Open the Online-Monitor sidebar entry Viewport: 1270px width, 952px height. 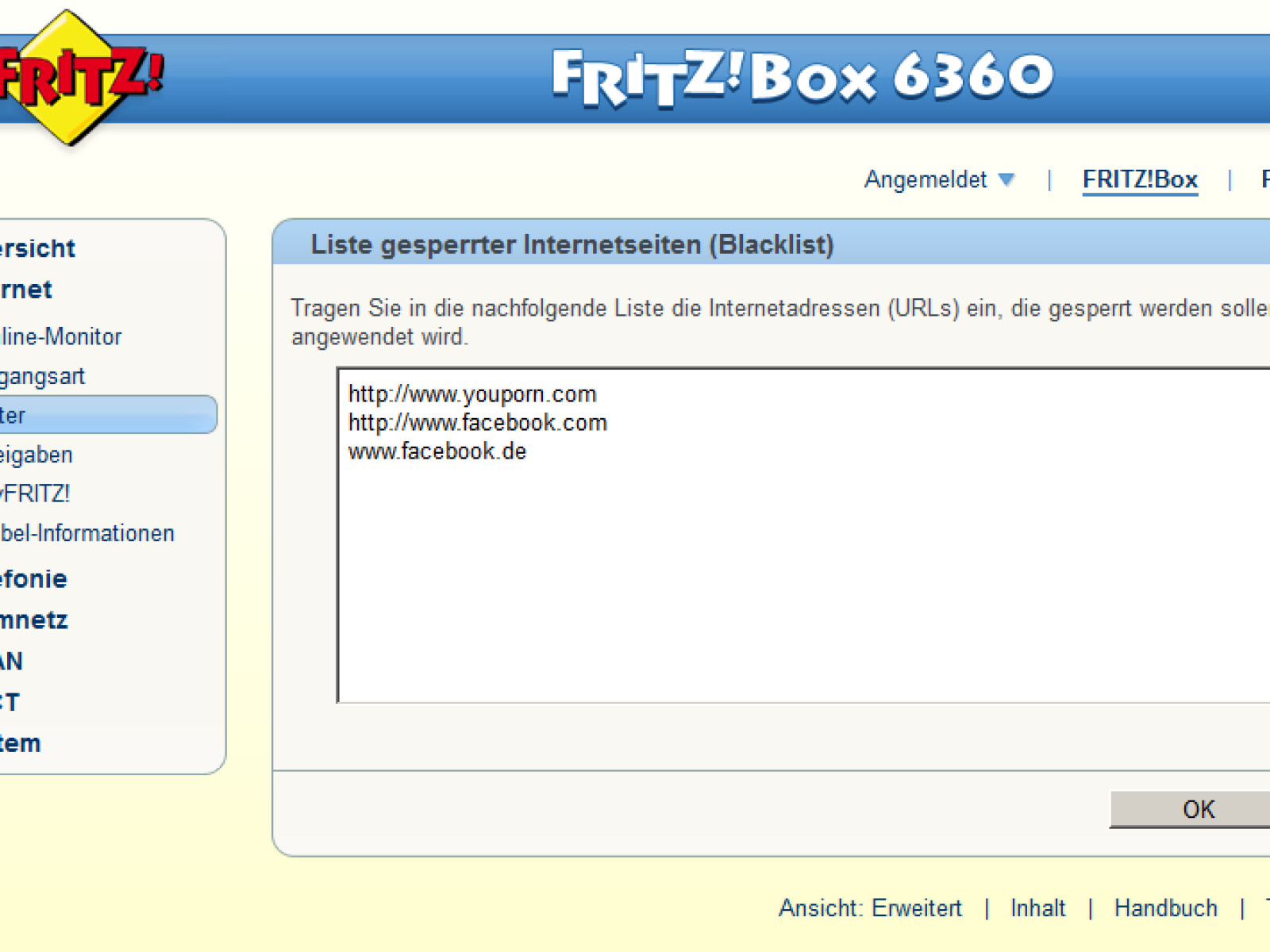pos(60,336)
